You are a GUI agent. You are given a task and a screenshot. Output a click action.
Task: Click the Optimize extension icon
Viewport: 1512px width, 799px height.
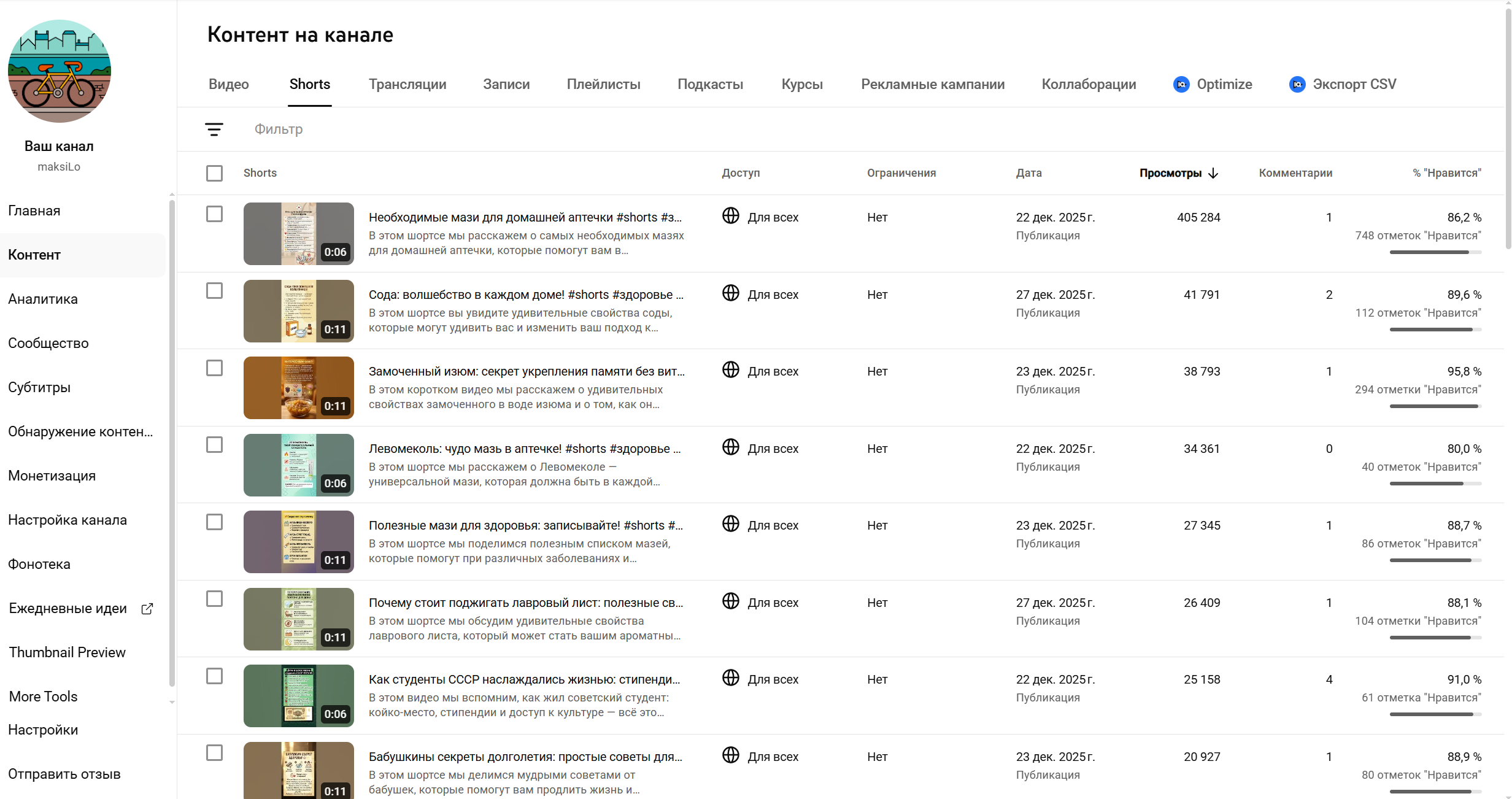[1181, 85]
